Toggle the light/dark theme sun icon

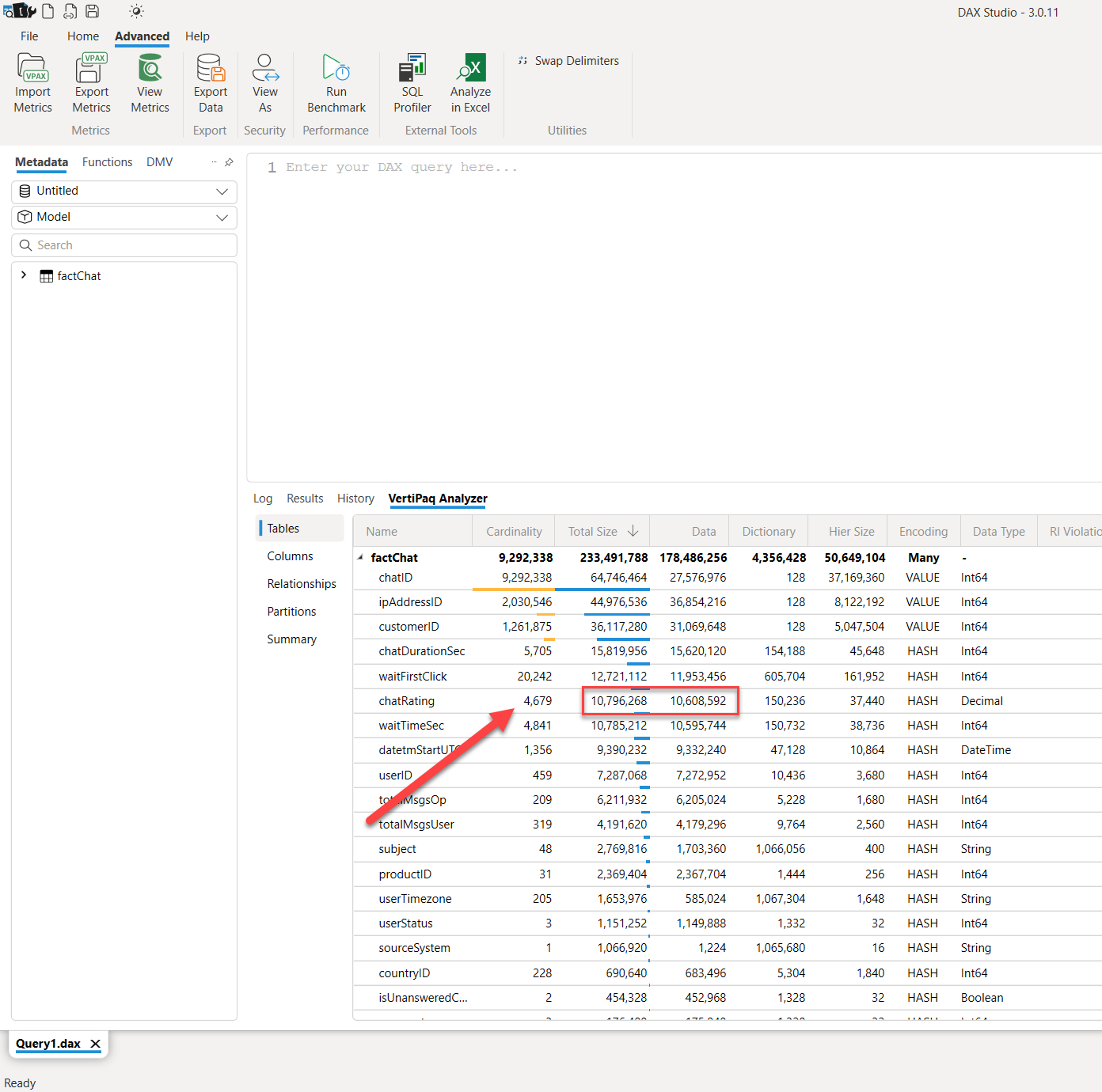136,10
